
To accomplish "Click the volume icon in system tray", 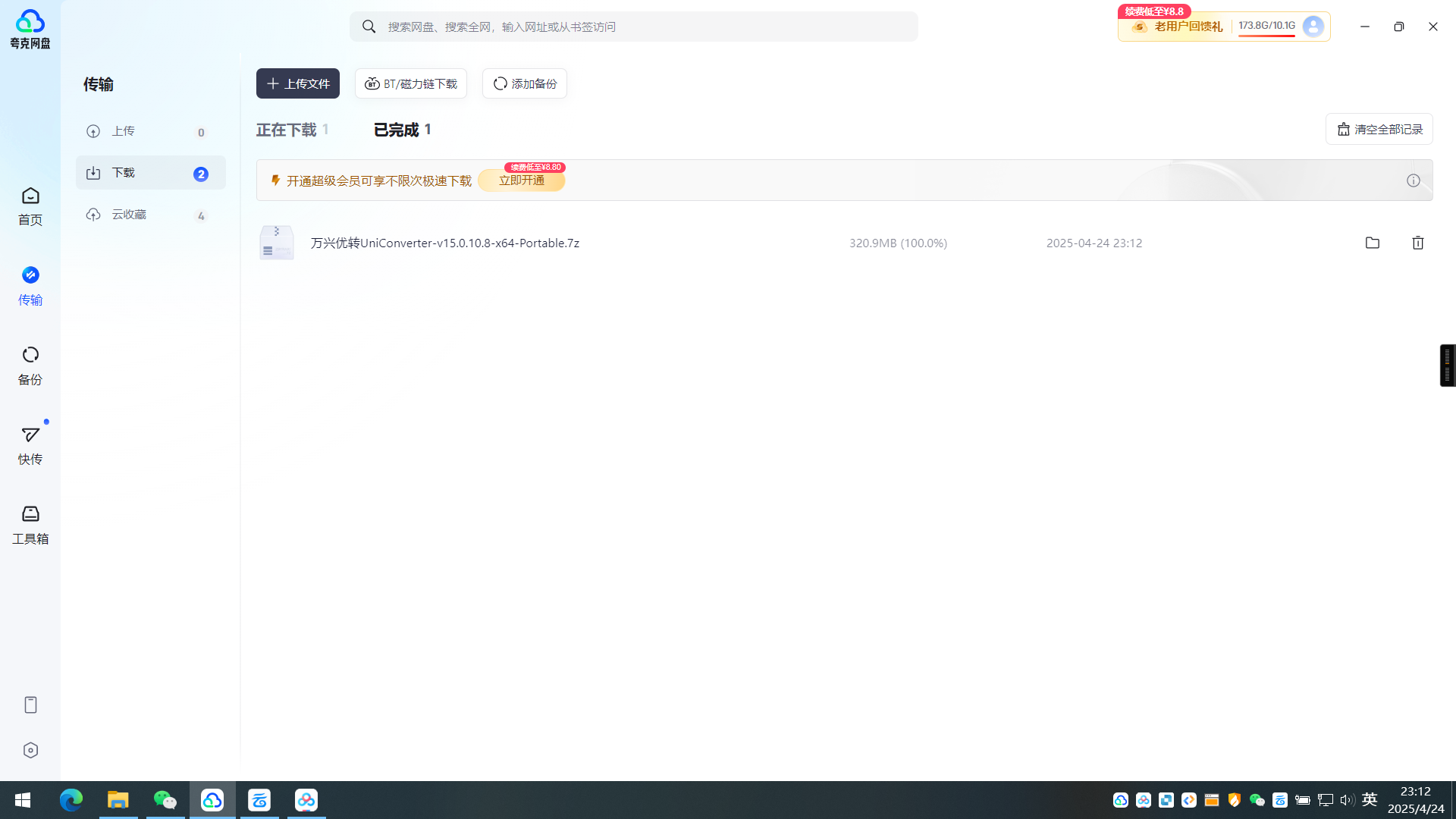I will pyautogui.click(x=1348, y=800).
